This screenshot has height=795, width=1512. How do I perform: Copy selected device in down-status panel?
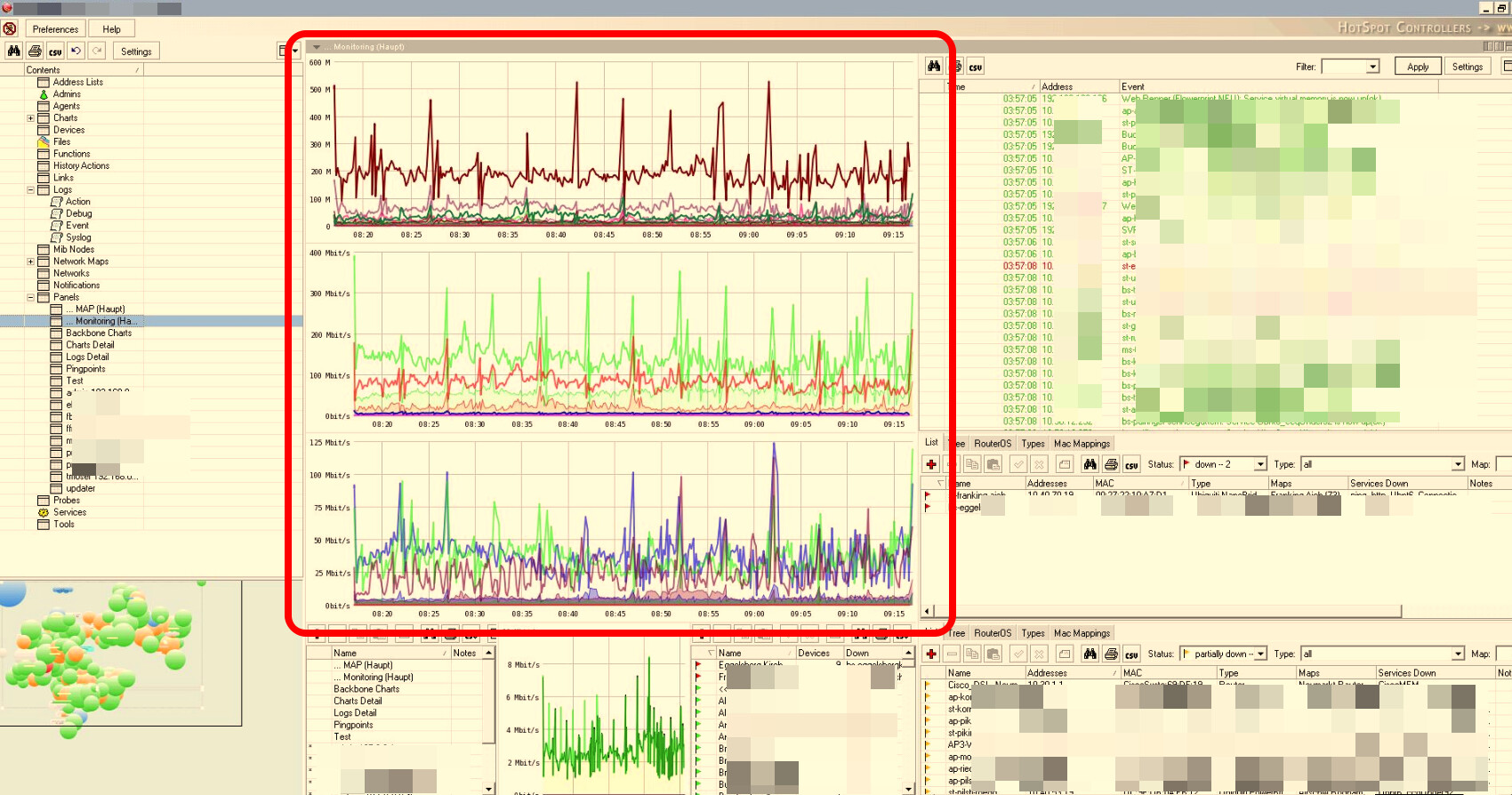(x=972, y=464)
